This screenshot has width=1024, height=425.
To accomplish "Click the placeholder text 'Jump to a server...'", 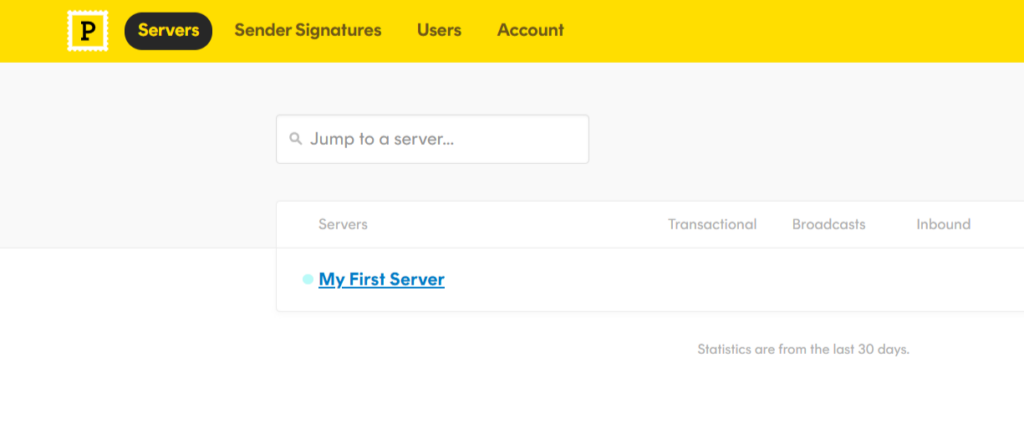I will tap(382, 139).
